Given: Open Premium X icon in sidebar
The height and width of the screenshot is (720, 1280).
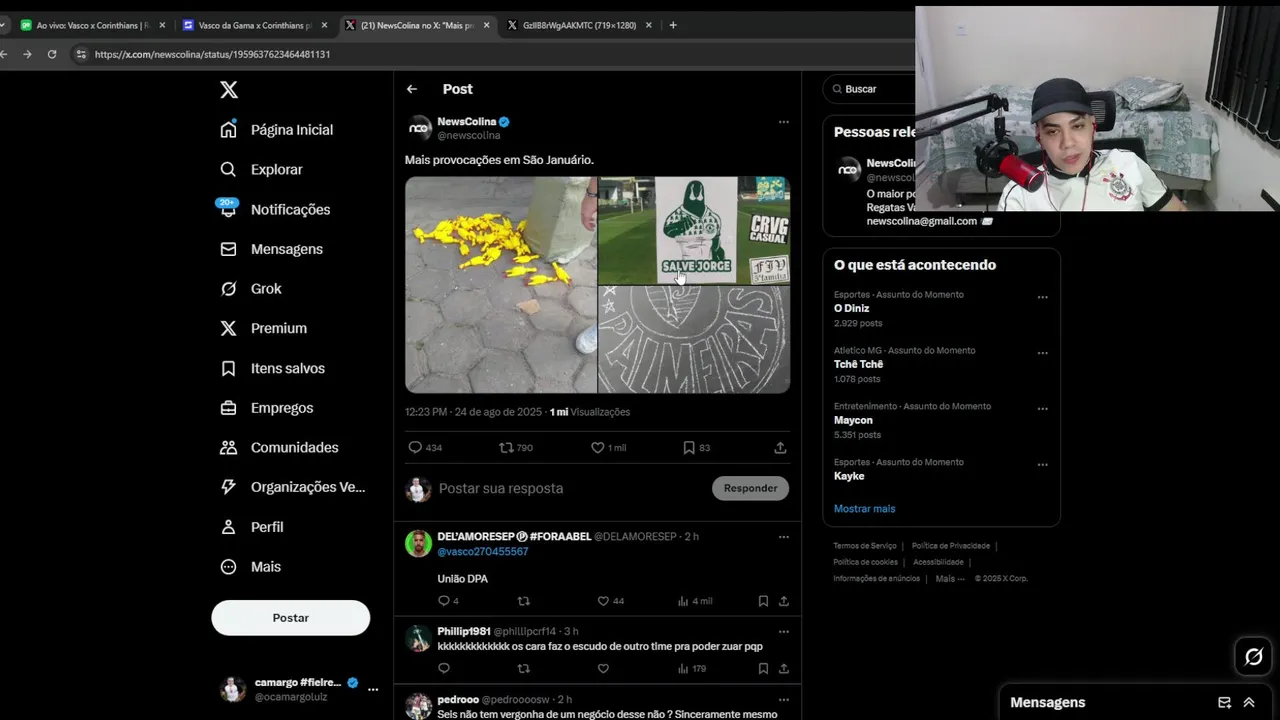Looking at the screenshot, I should point(229,328).
